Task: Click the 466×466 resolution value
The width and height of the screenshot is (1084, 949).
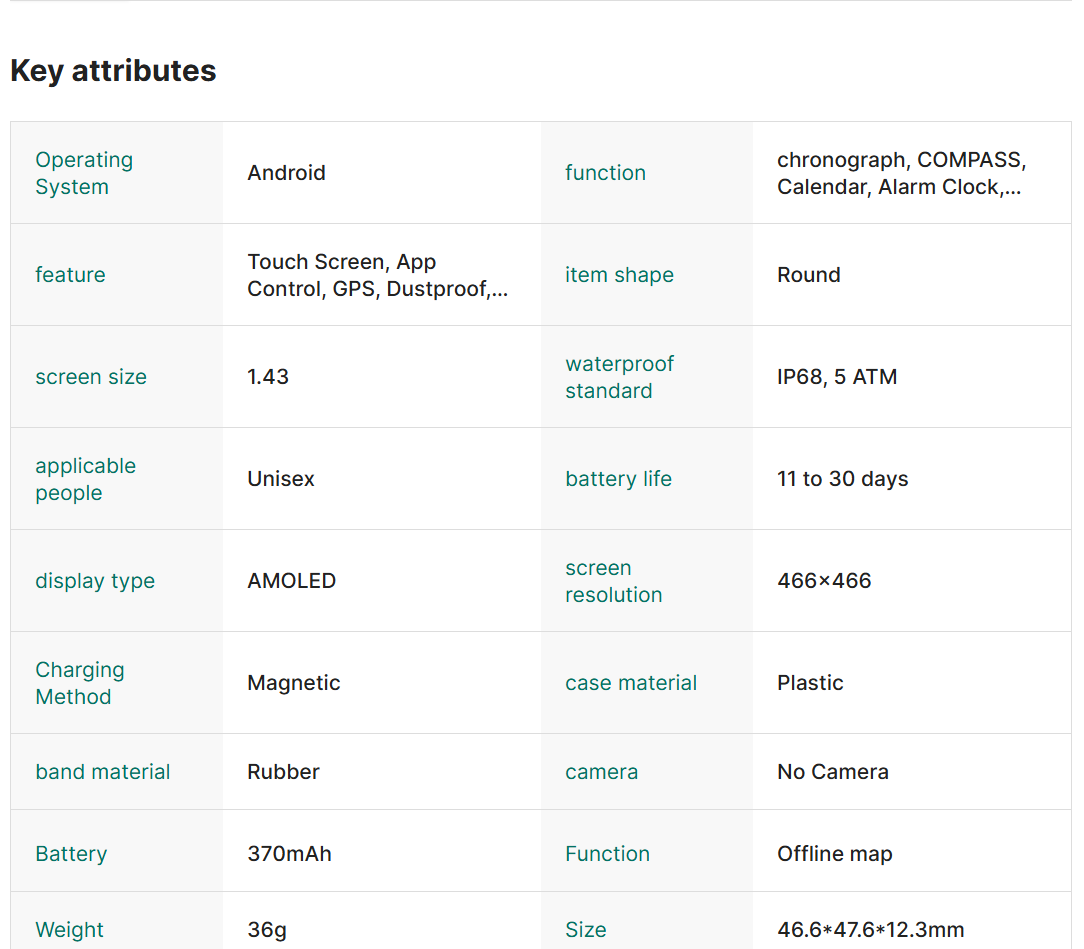Action: point(824,581)
